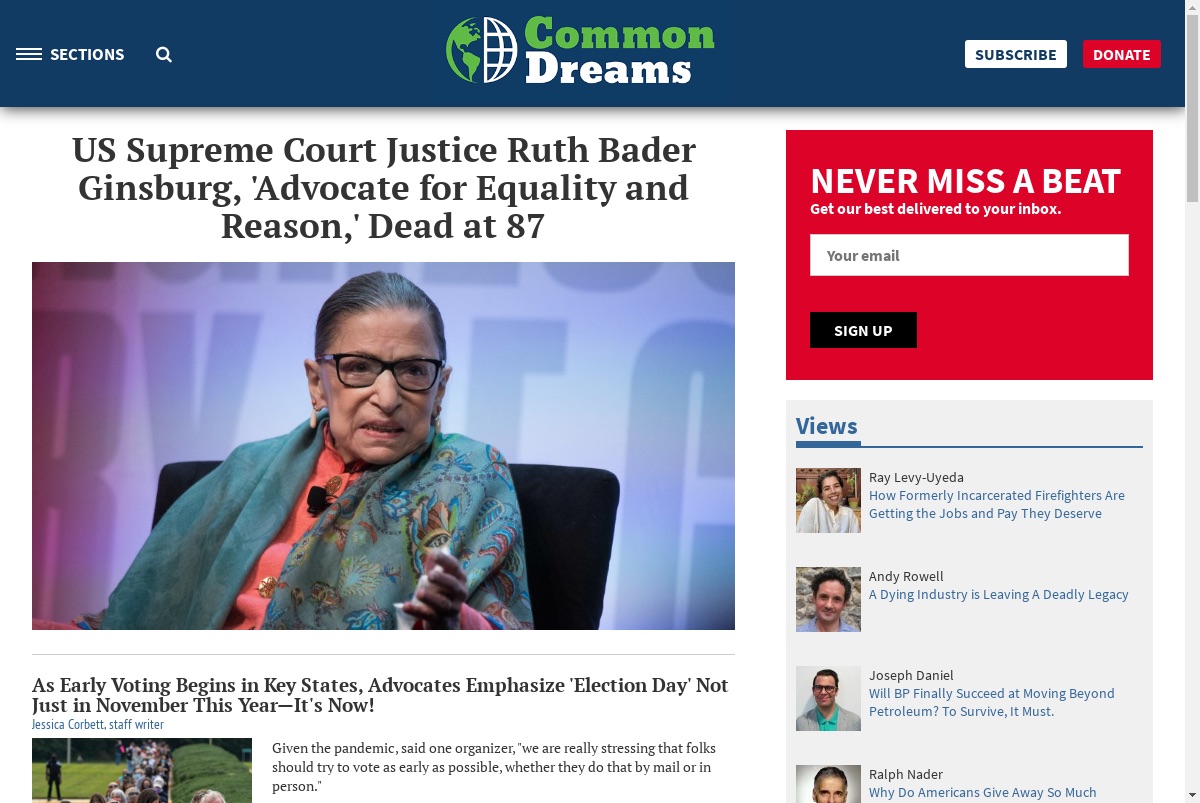The height and width of the screenshot is (803, 1200).
Task: Click the early voting article thumbnail
Action: tap(142, 770)
